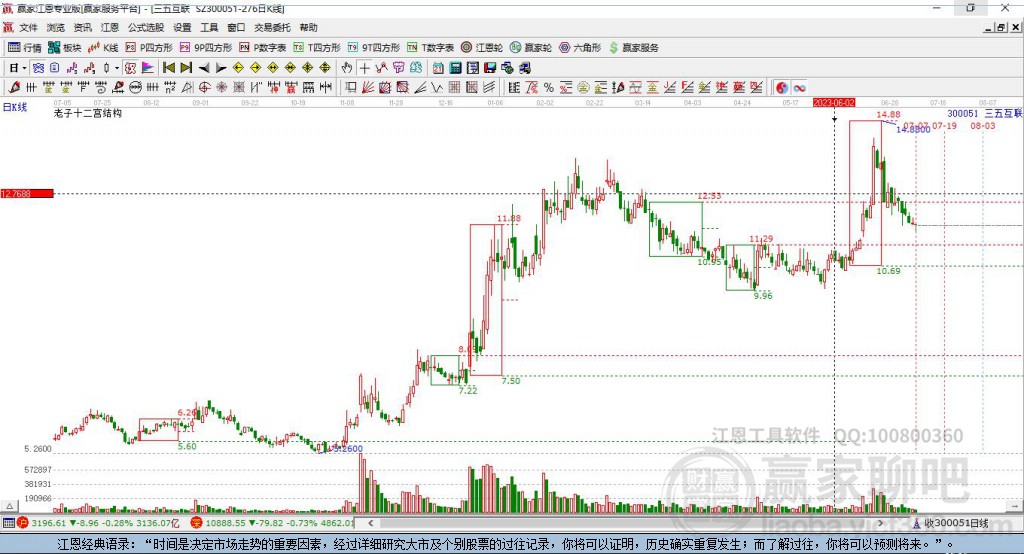Open the 9T四方形 tool
The width and height of the screenshot is (1024, 554).
coord(374,48)
